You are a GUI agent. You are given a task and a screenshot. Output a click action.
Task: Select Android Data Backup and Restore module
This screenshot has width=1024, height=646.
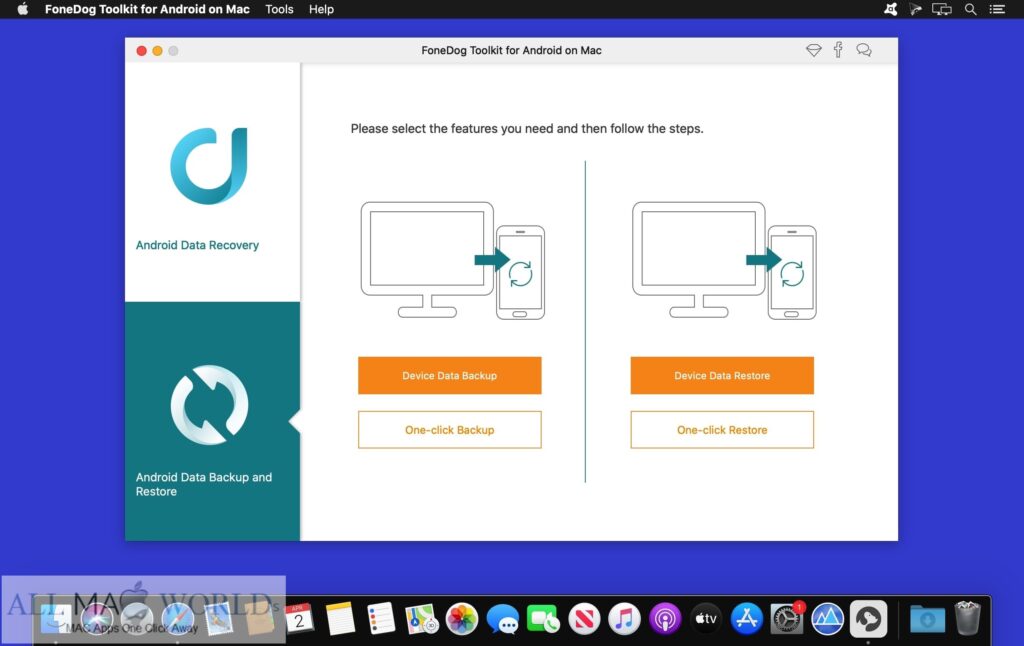(x=212, y=421)
